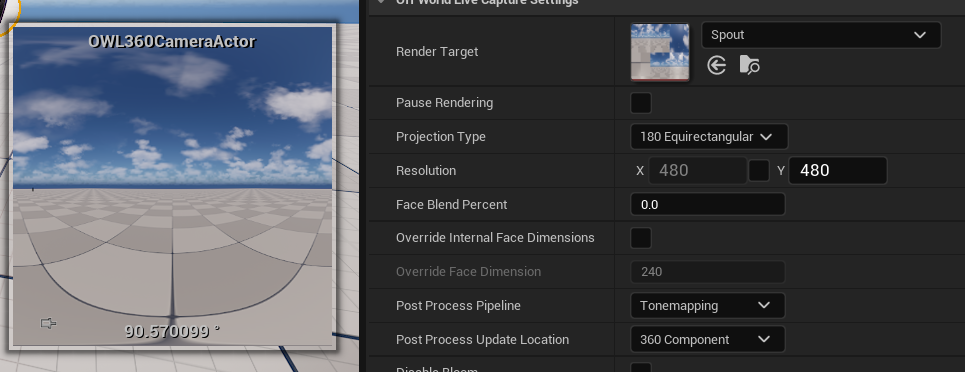The image size is (965, 372).
Task: Click the Render Target property label
Action: (x=437, y=52)
